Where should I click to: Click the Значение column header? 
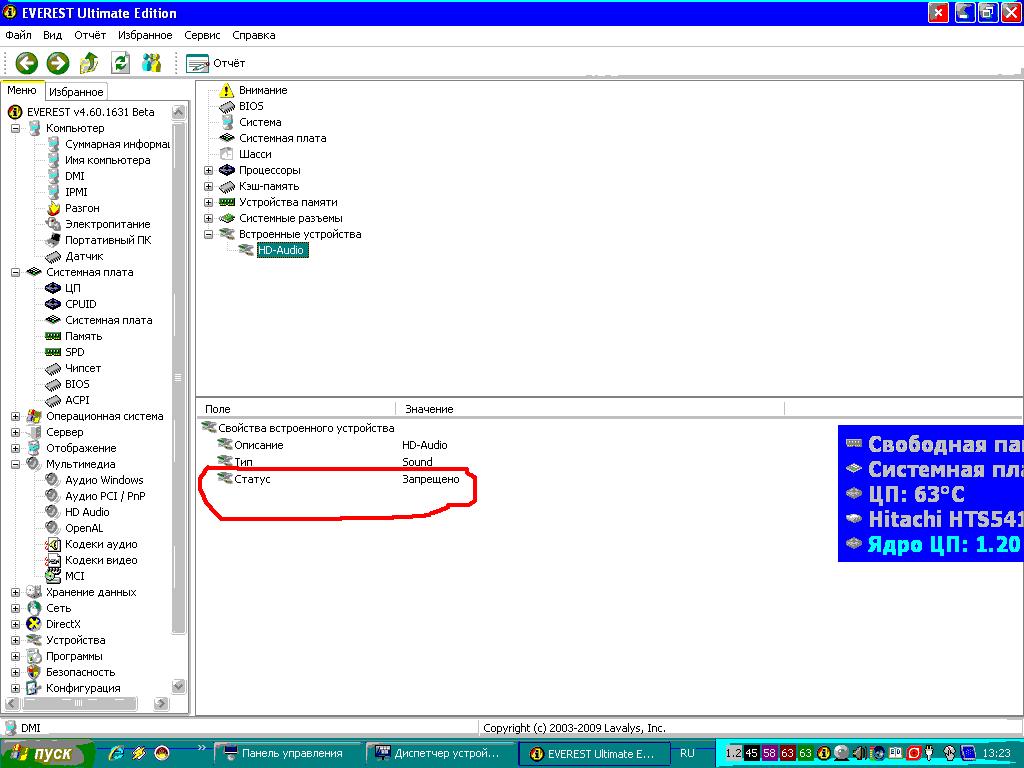click(429, 409)
